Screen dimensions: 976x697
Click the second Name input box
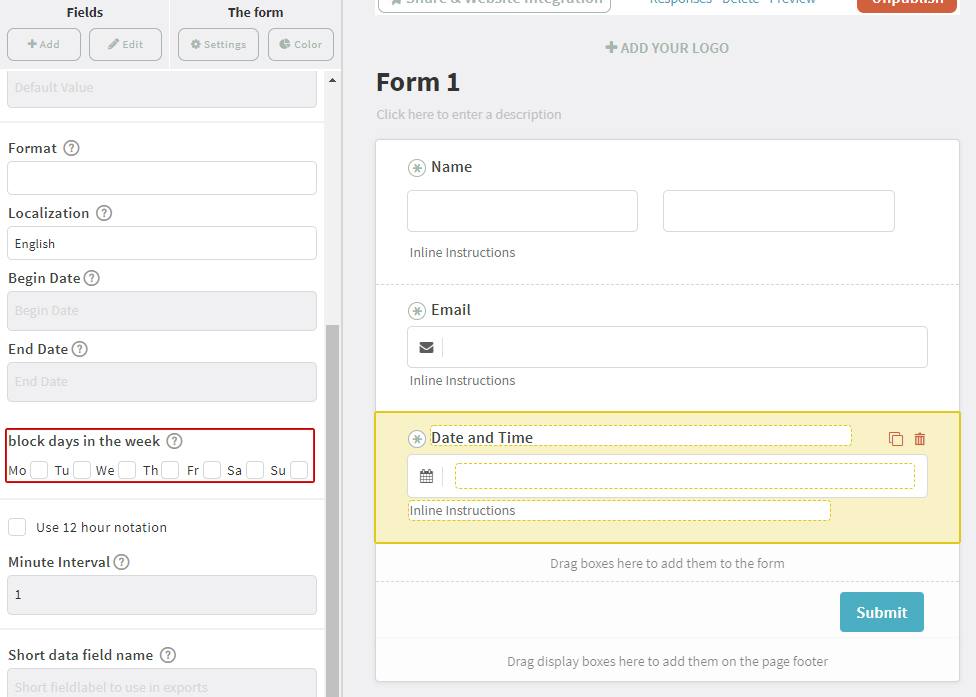pos(779,211)
